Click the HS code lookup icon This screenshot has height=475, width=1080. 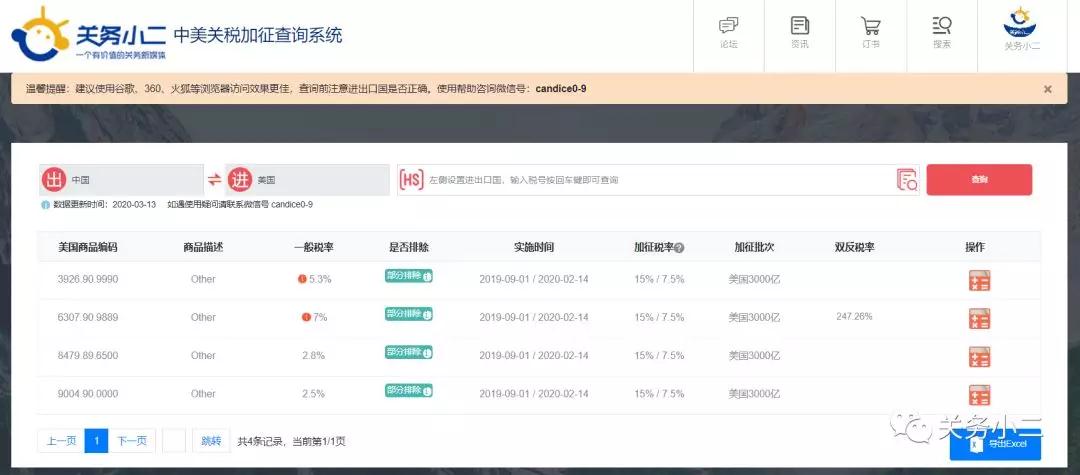click(x=907, y=180)
